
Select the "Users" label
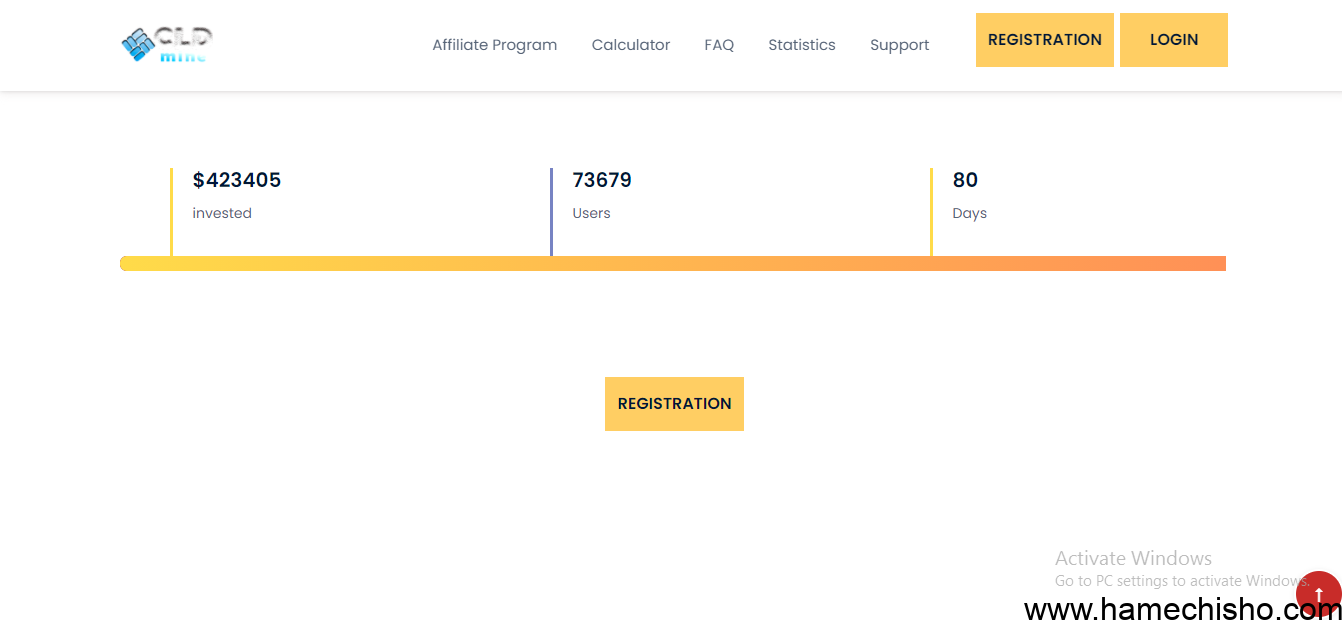(591, 213)
